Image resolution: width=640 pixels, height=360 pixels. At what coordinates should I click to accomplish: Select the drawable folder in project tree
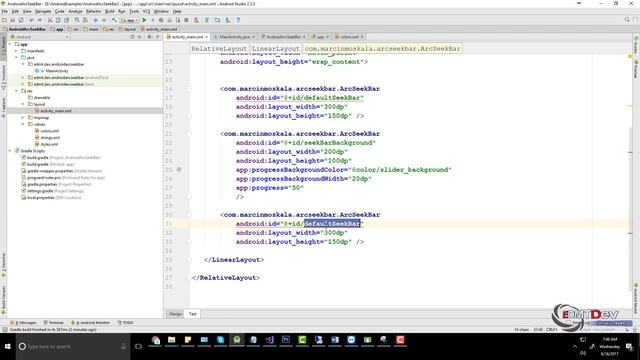[42, 98]
